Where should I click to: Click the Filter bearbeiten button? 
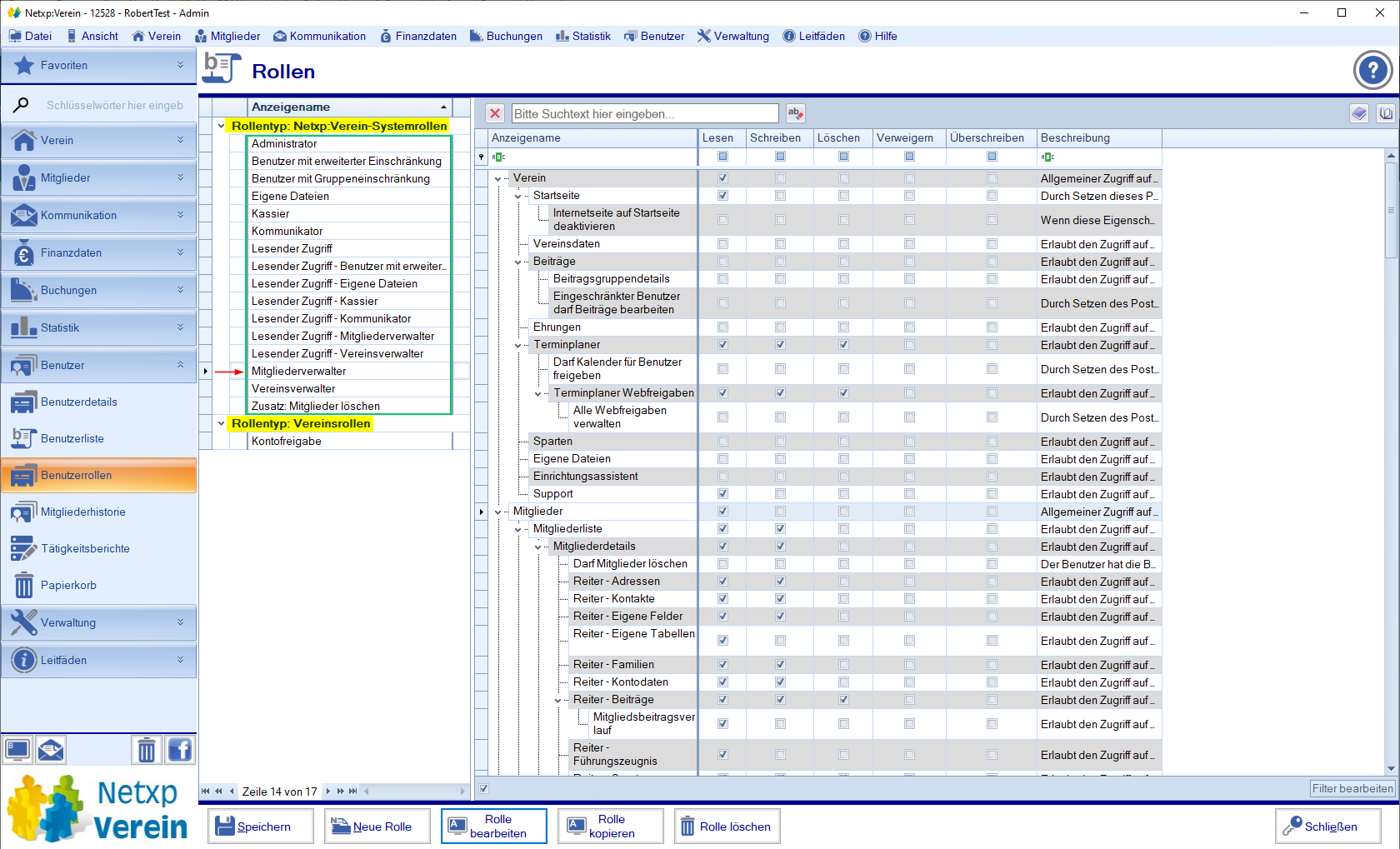pyautogui.click(x=1352, y=788)
